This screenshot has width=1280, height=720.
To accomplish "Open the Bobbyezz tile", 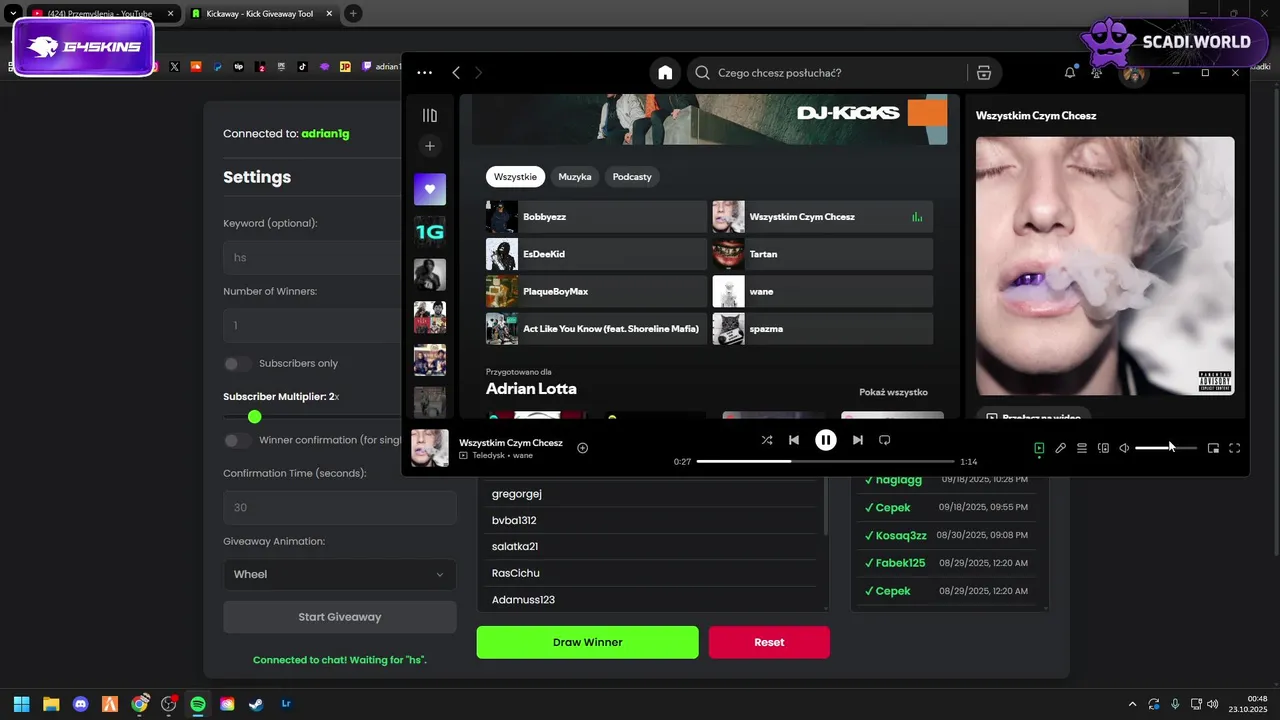I will pos(596,217).
